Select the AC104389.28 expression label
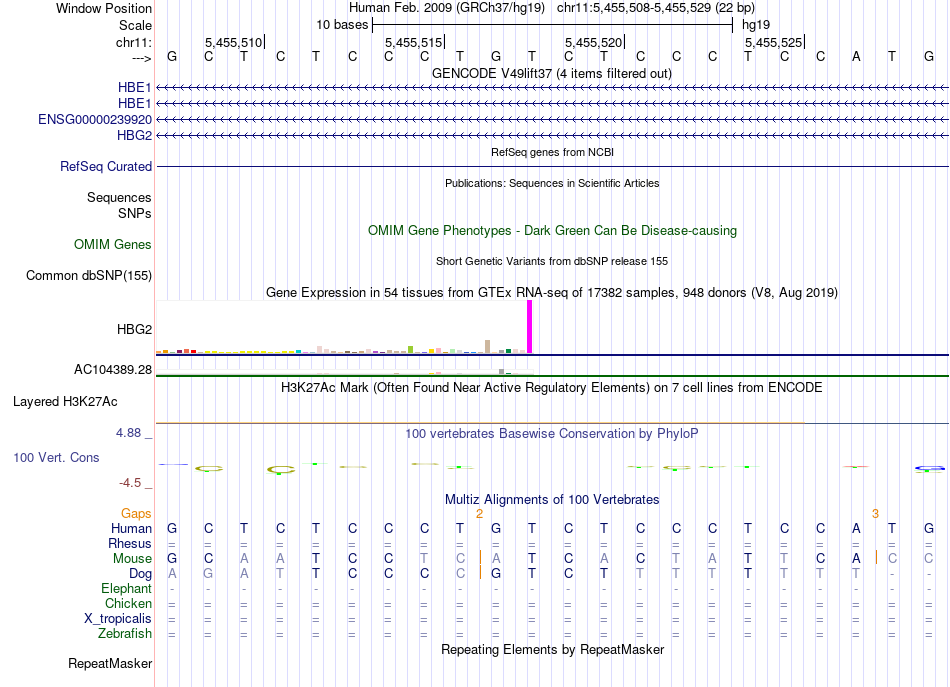950x687 pixels. tap(113, 369)
